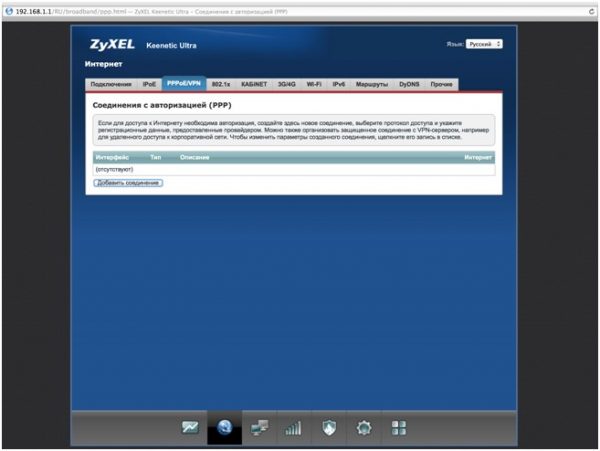The image size is (600, 451).
Task: Open the home network computers icon
Action: click(x=259, y=428)
